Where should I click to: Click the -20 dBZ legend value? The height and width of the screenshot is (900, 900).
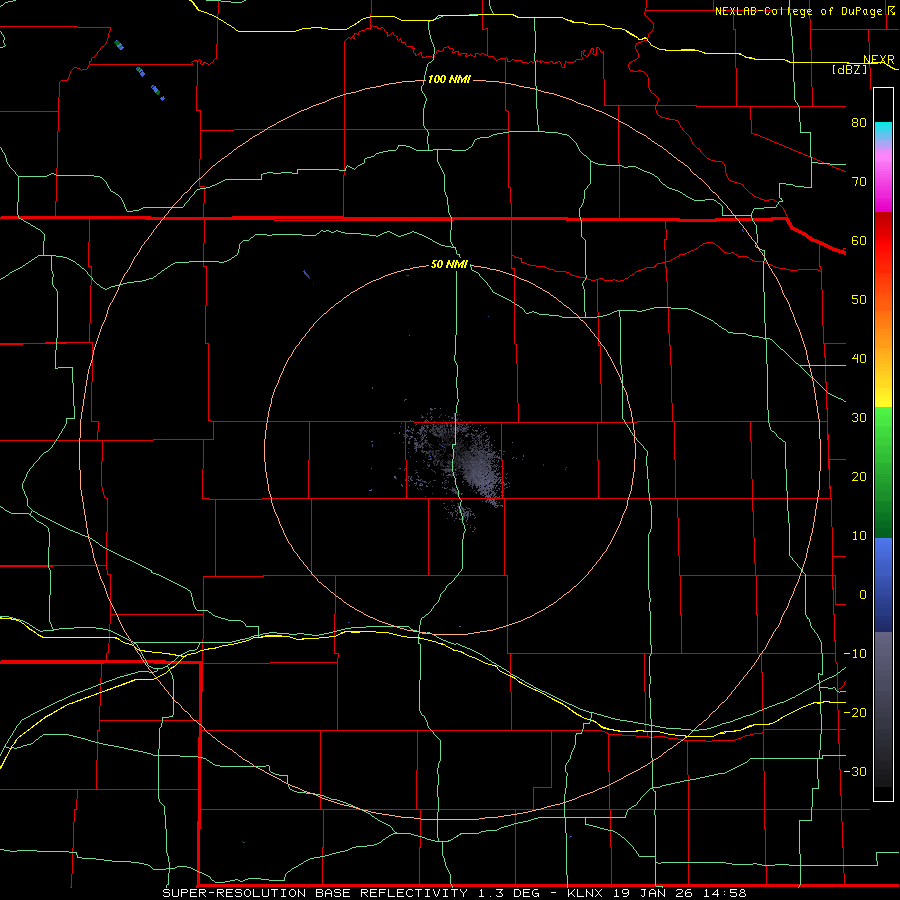coord(855,712)
